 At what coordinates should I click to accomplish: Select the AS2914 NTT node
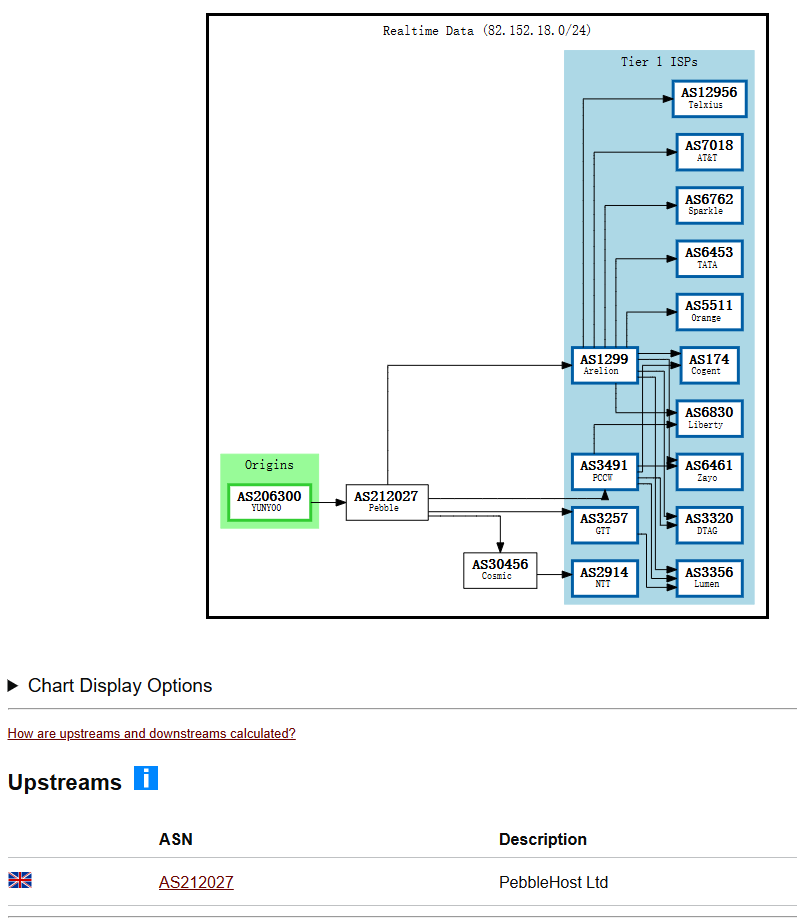[605, 578]
